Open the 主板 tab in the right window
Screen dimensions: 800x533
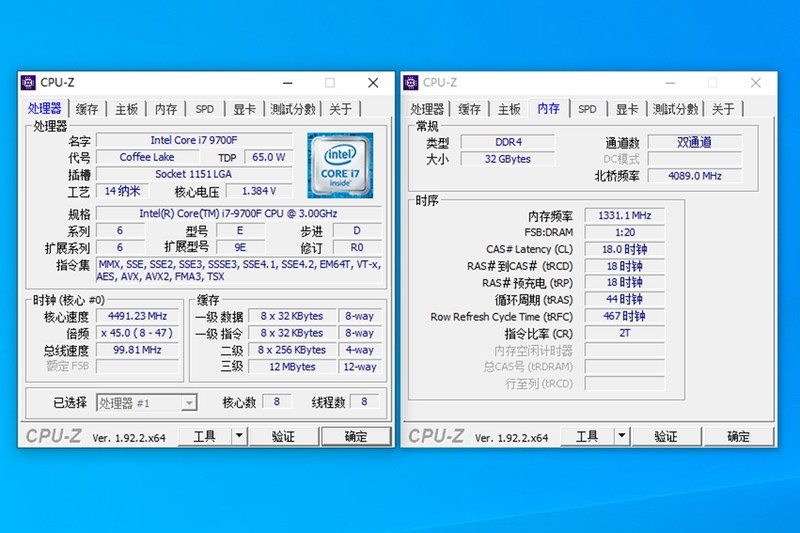[509, 109]
